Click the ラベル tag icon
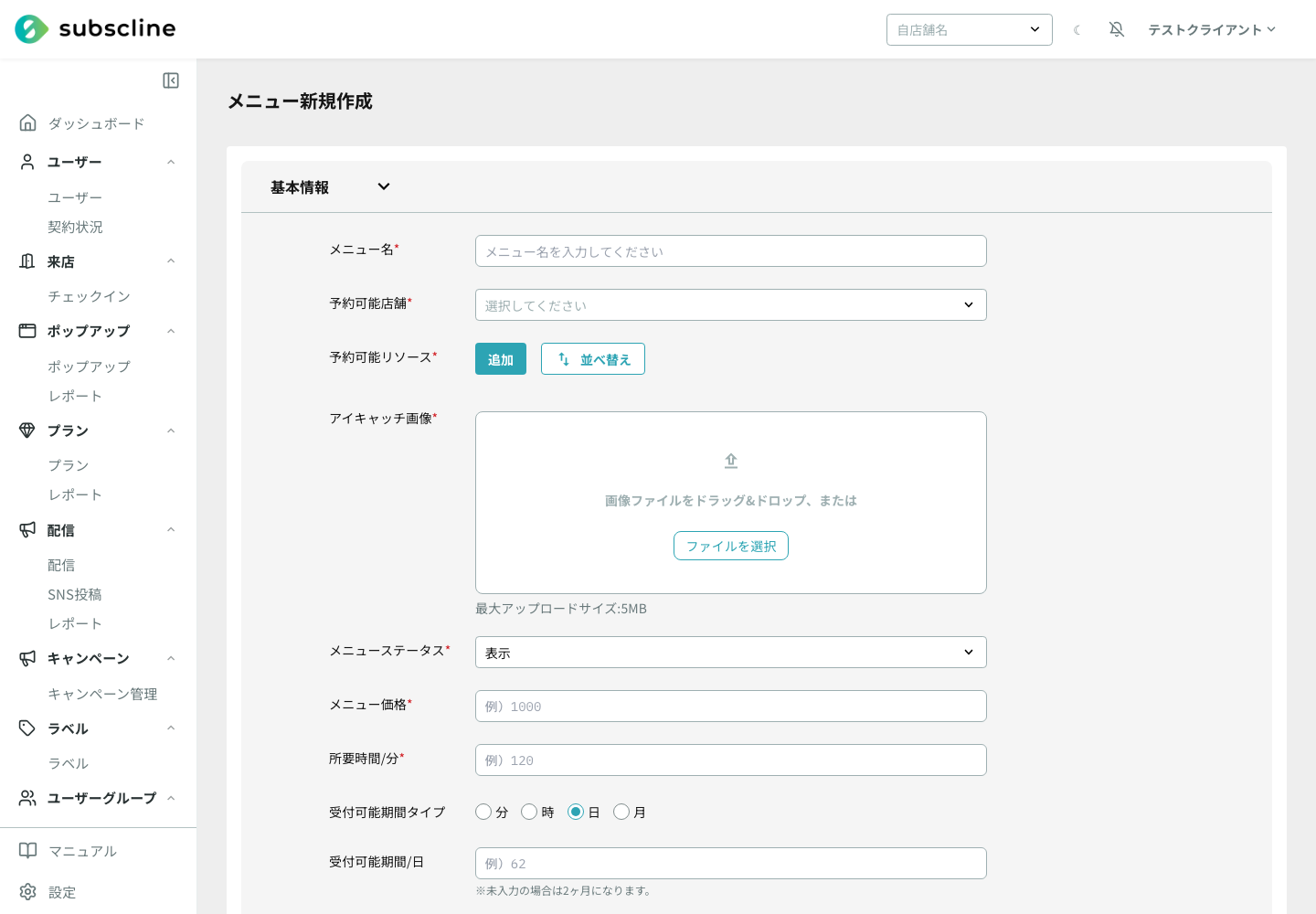 pos(27,728)
